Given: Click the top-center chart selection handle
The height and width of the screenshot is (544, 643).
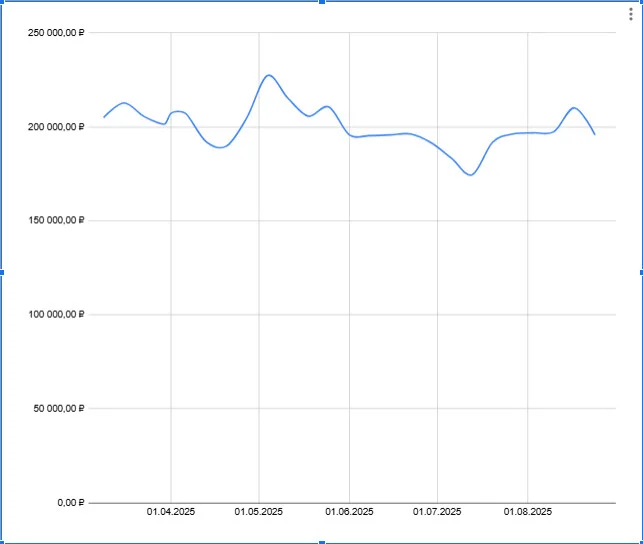Looking at the screenshot, I should click(x=322, y=2).
